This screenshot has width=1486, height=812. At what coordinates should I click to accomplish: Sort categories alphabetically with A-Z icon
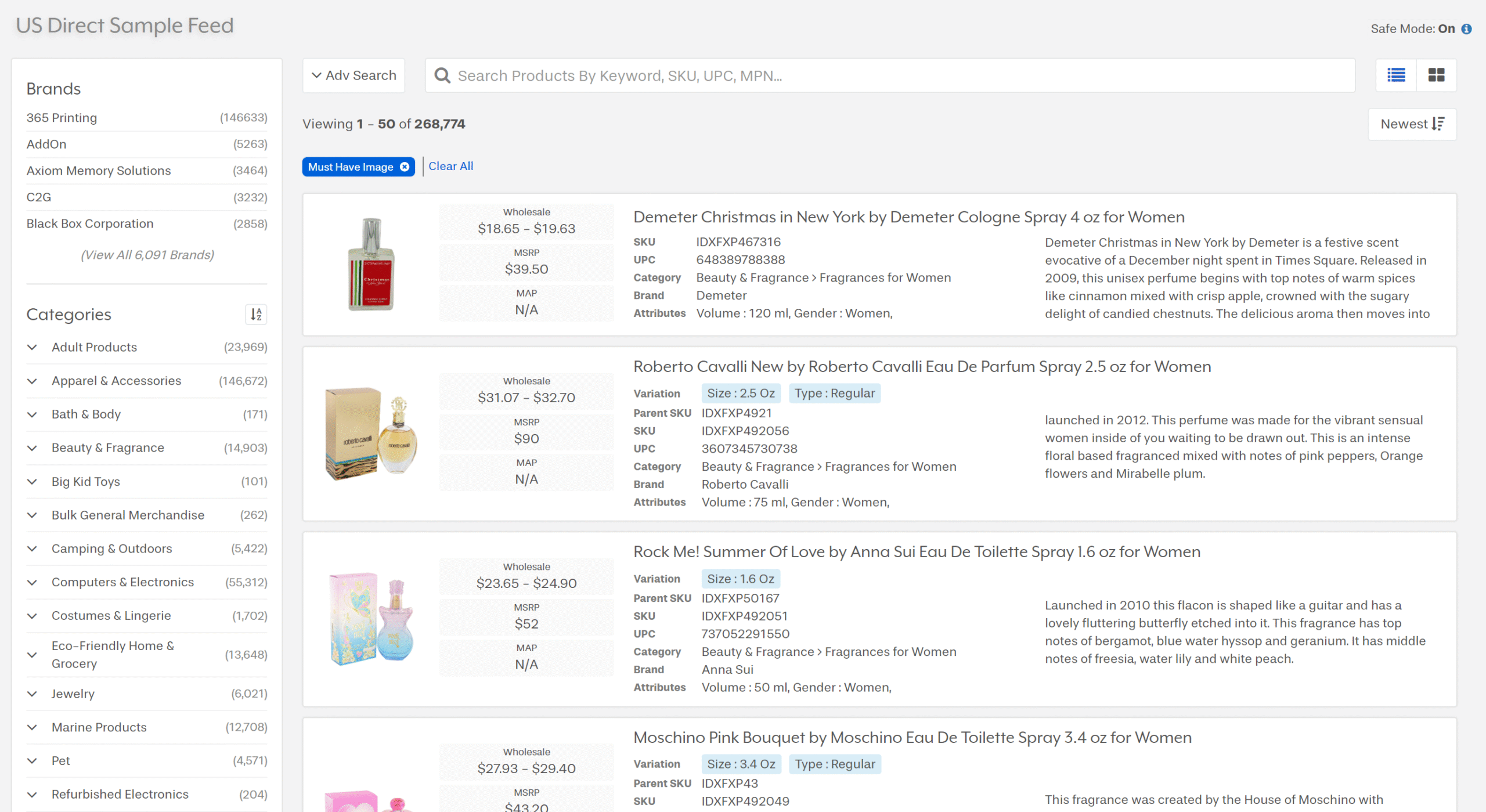[256, 314]
